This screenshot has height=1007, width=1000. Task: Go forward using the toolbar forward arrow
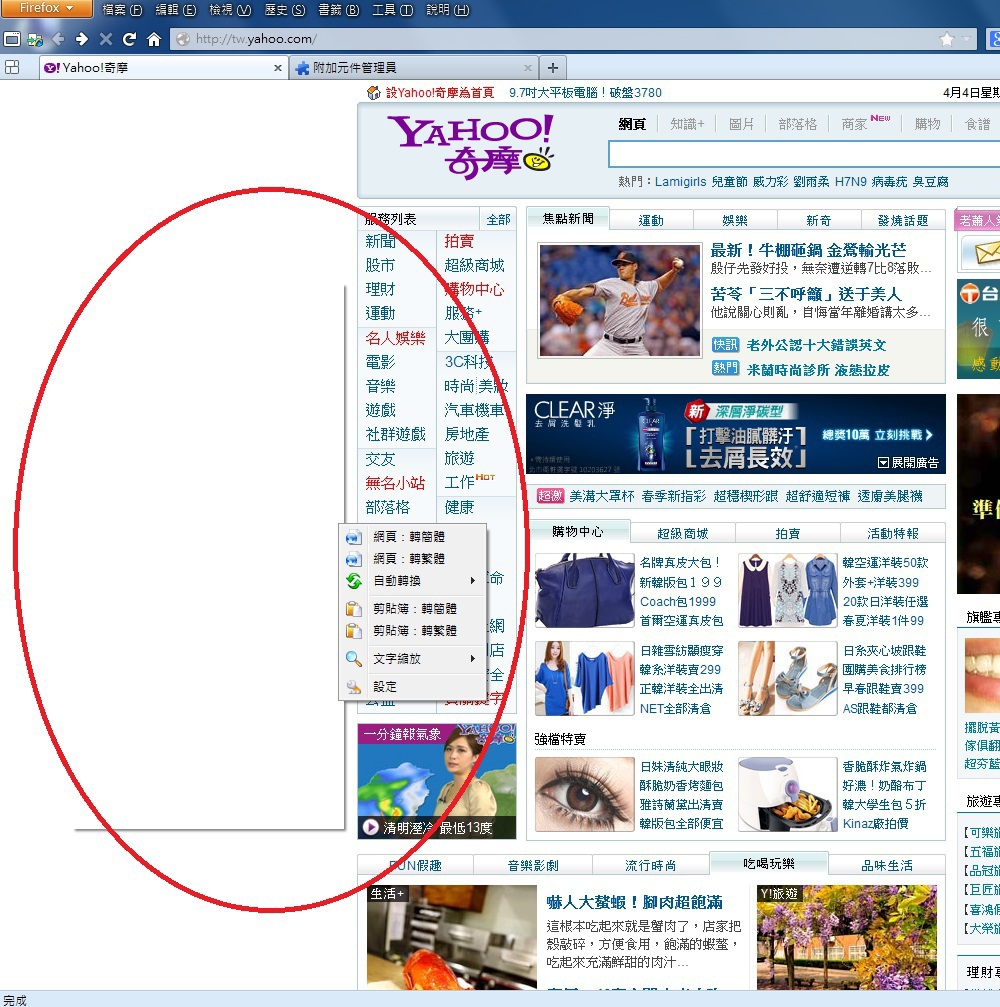pos(82,39)
